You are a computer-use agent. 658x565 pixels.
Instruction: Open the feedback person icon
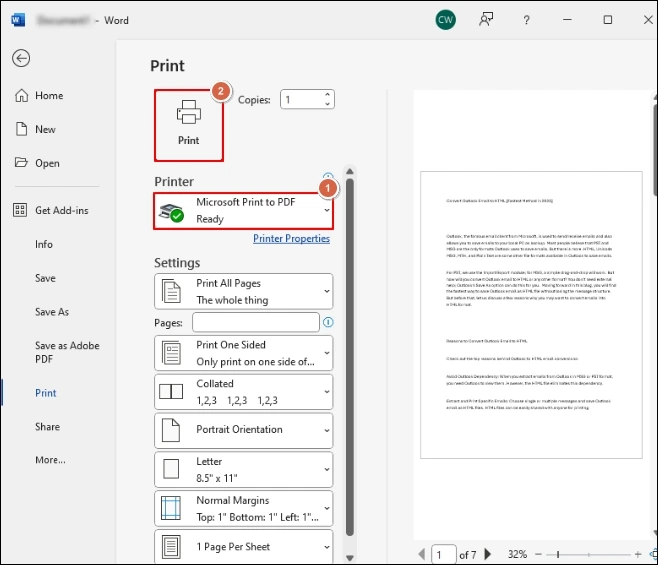point(486,20)
